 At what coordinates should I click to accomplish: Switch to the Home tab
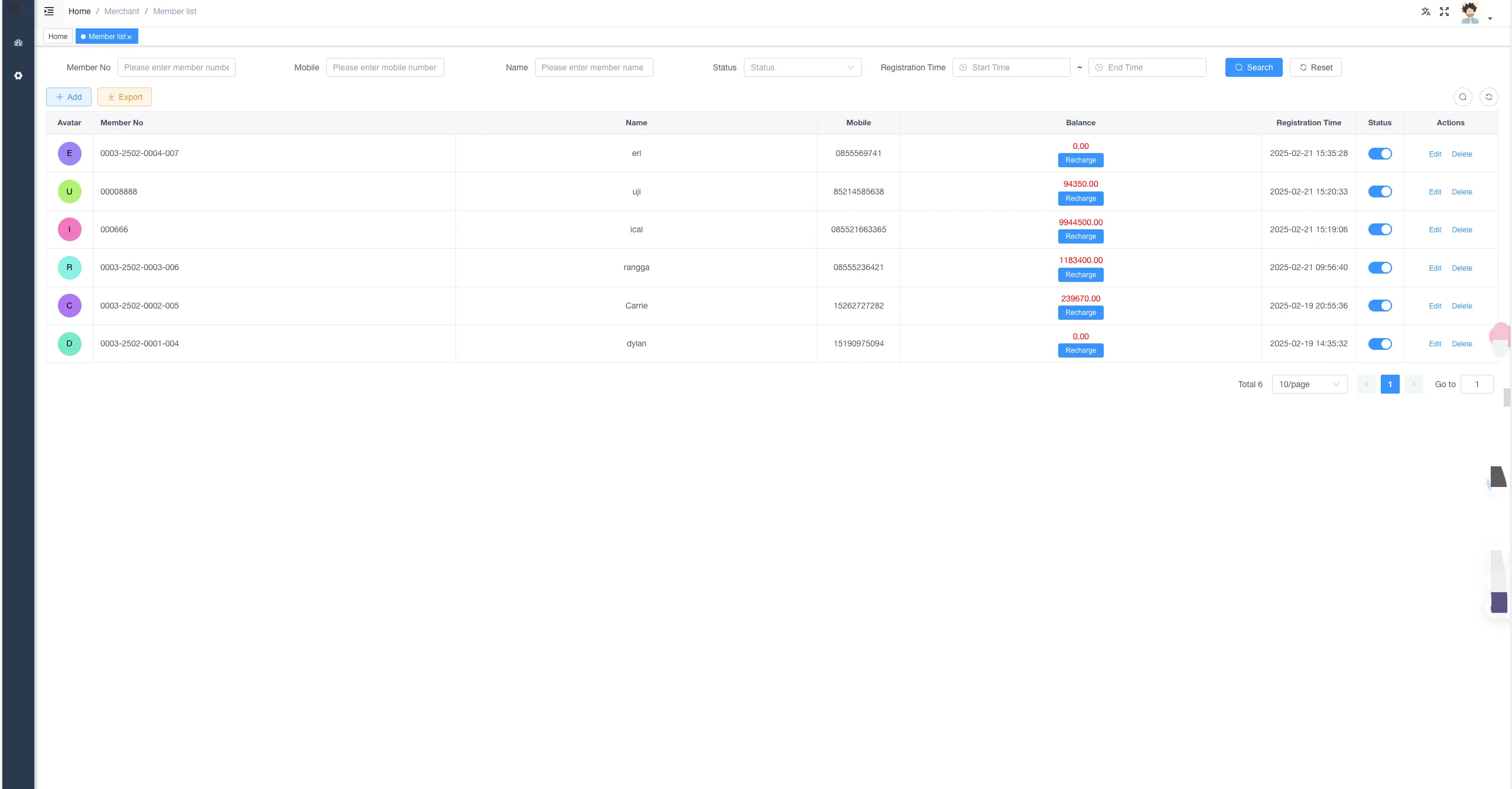[58, 37]
